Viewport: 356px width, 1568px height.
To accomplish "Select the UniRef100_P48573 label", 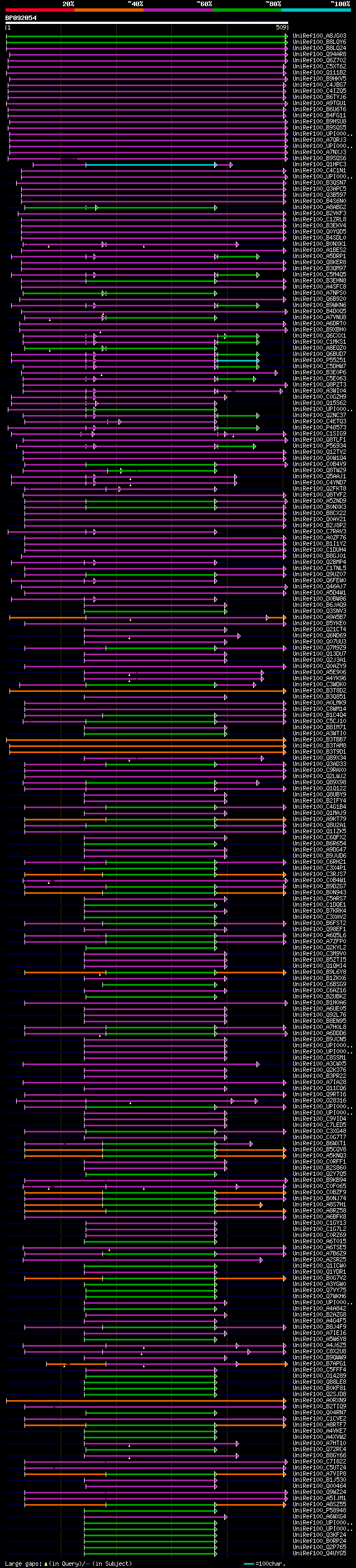I will coord(319,427).
